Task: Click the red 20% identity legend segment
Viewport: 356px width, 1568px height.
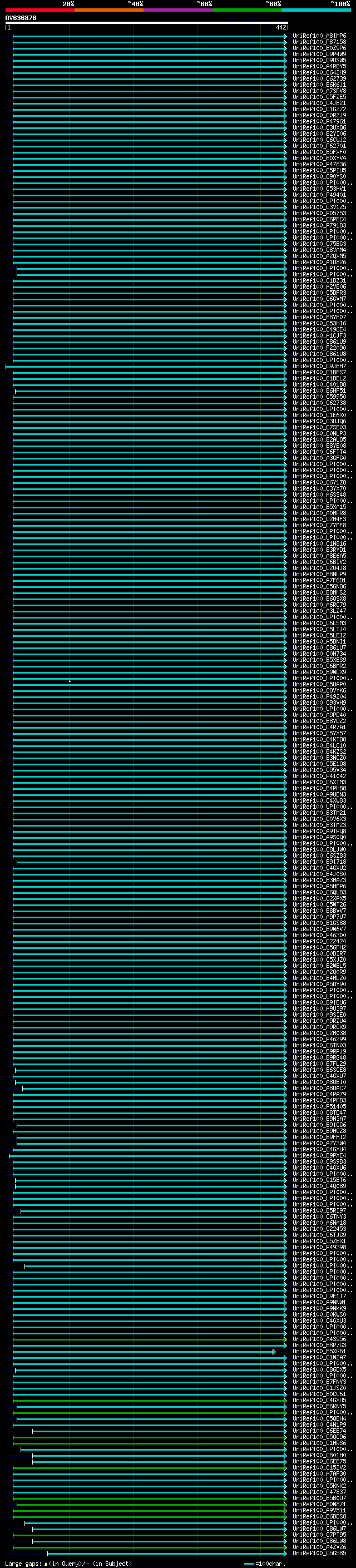Action: (39, 10)
